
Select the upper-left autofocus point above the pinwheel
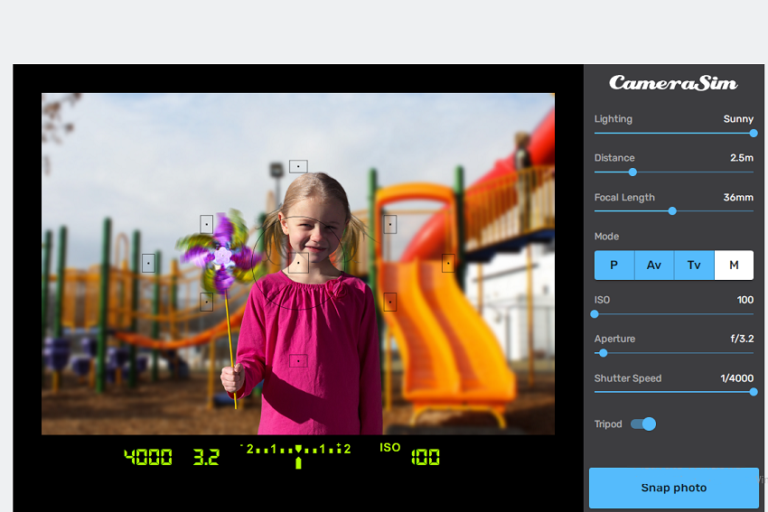pyautogui.click(x=206, y=224)
